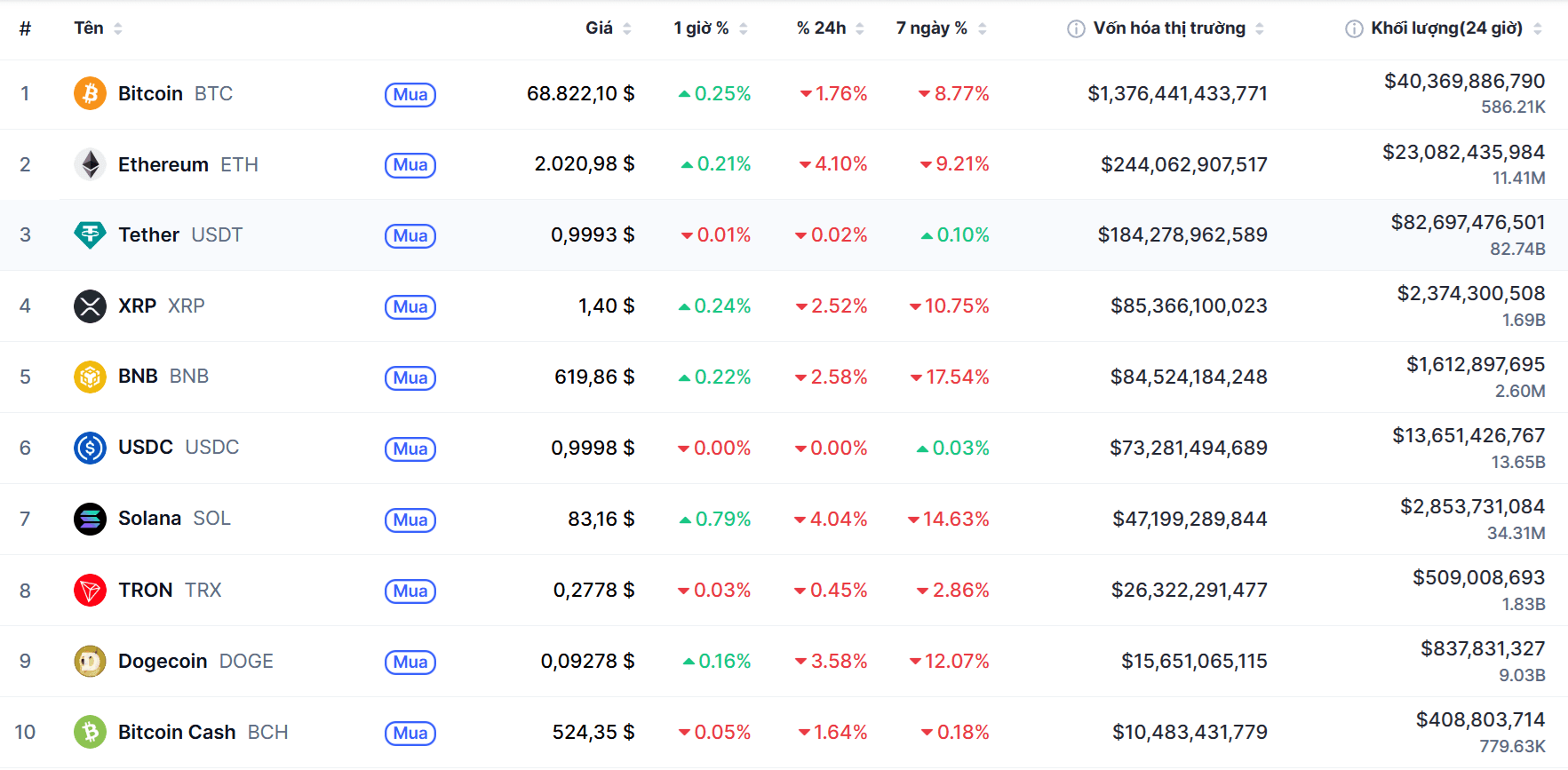The height and width of the screenshot is (770, 1568).
Task: Click Solana market cap $47,199,289,844
Action: [1190, 519]
